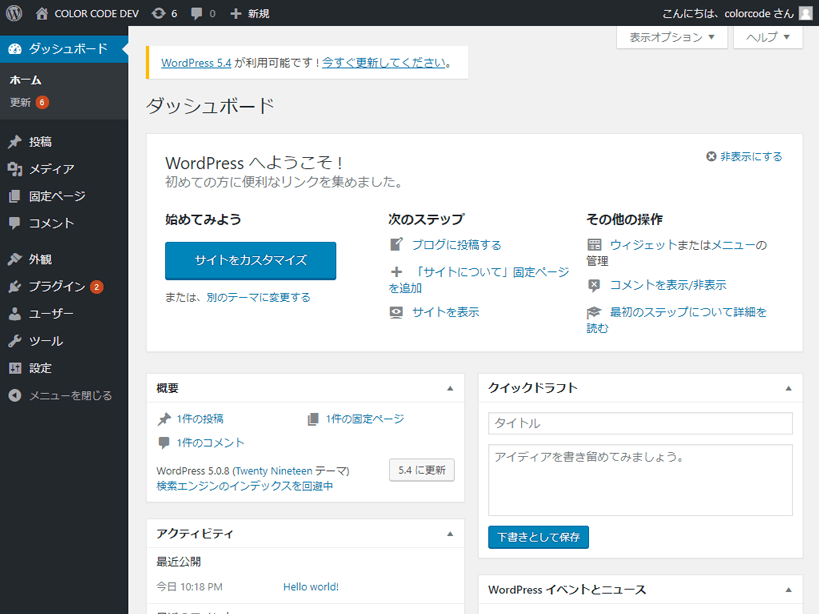Follow the WordPress 5.4 link

pyautogui.click(x=196, y=63)
